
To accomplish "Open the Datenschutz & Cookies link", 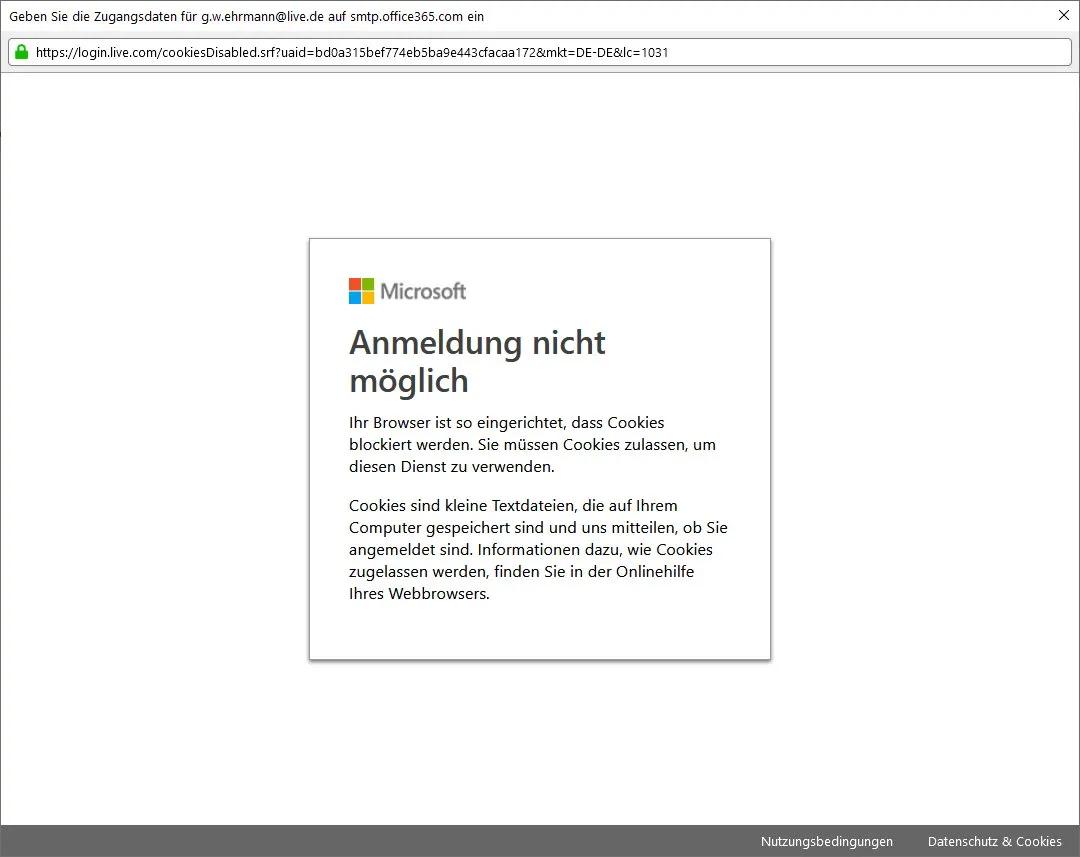I will [995, 841].
